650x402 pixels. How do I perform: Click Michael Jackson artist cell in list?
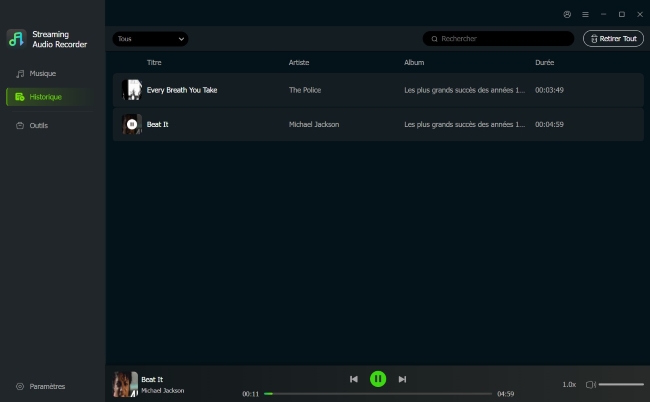coord(314,124)
